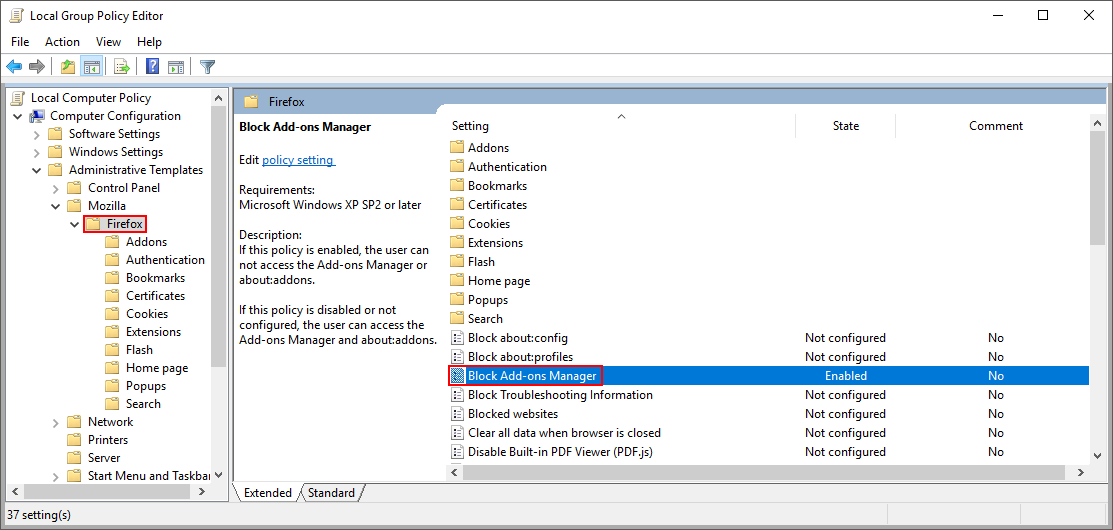Click the blue Help toolbar icon
Viewport: 1113px width, 530px height.
click(x=152, y=67)
